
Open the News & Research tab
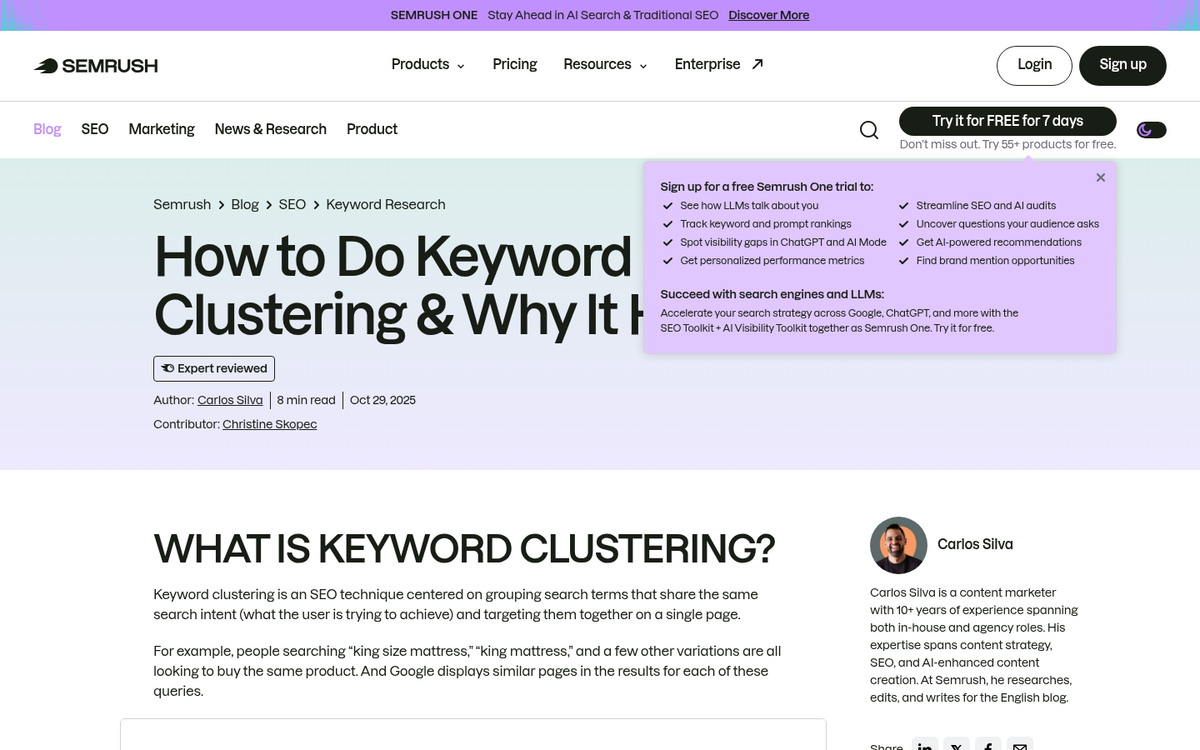coord(270,129)
